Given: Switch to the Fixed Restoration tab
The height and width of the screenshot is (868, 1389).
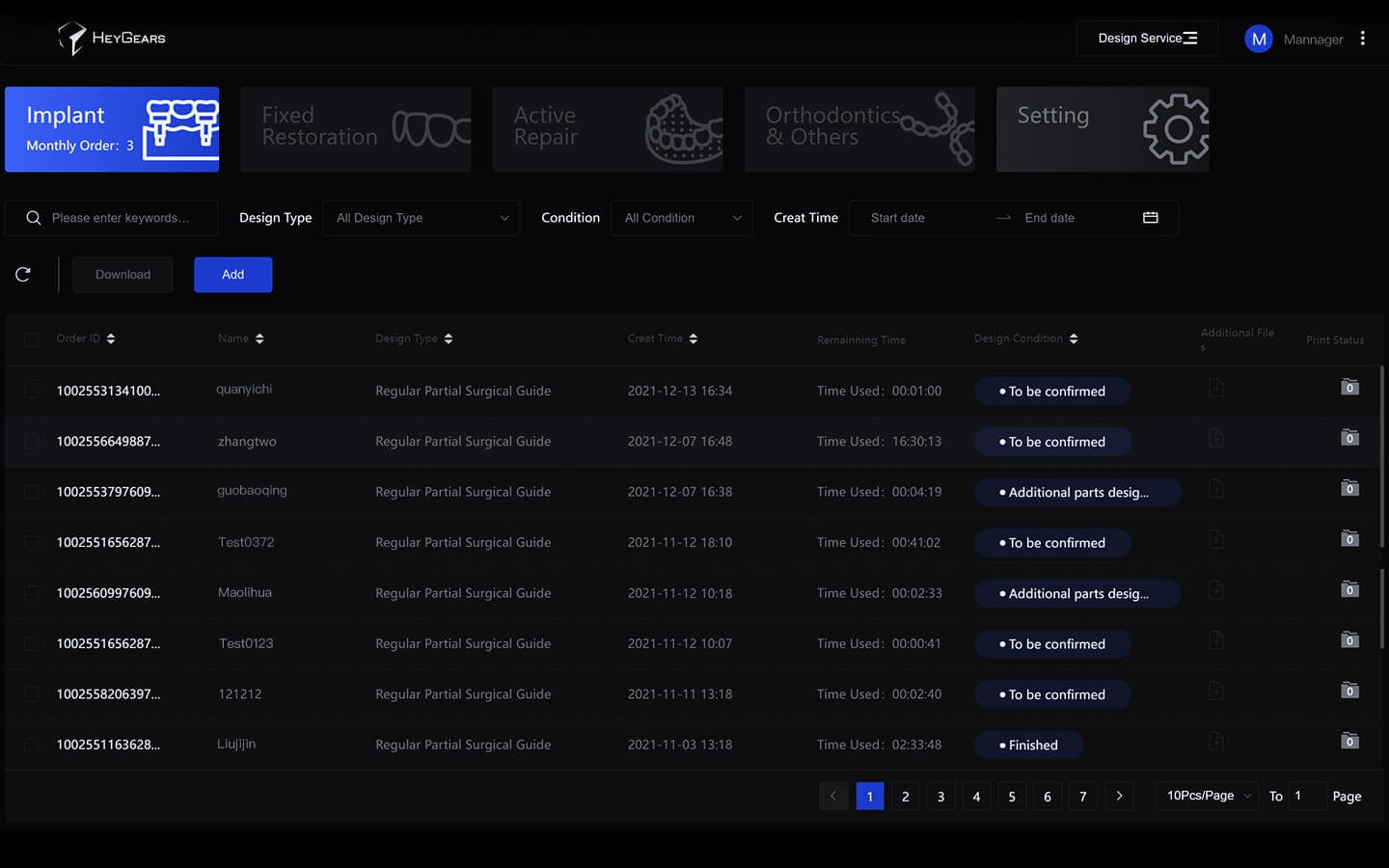Looking at the screenshot, I should pos(355,129).
